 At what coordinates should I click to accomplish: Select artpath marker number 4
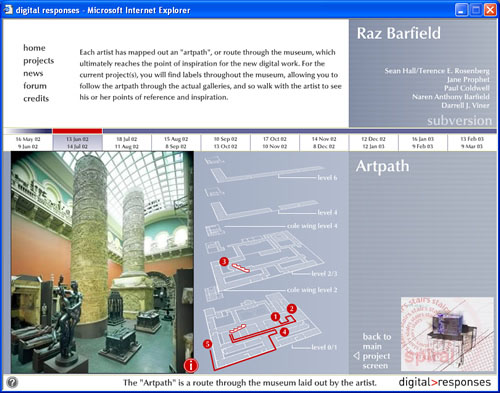tap(284, 332)
